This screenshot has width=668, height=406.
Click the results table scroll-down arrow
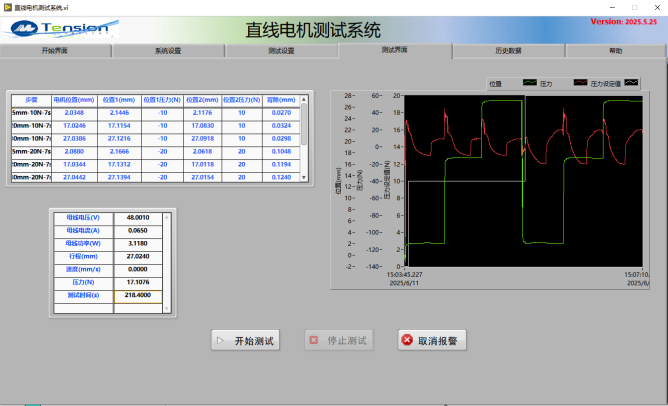pos(305,177)
